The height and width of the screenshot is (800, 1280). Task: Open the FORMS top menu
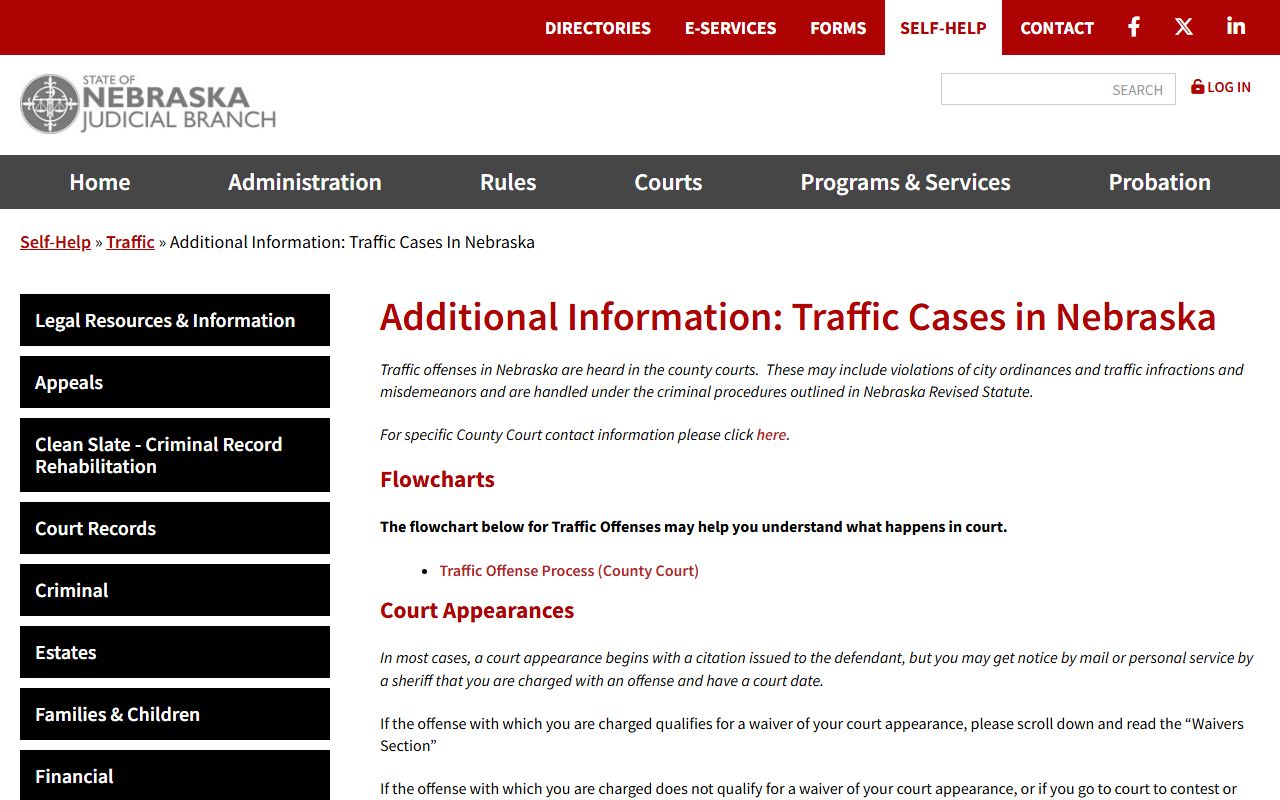[838, 28]
